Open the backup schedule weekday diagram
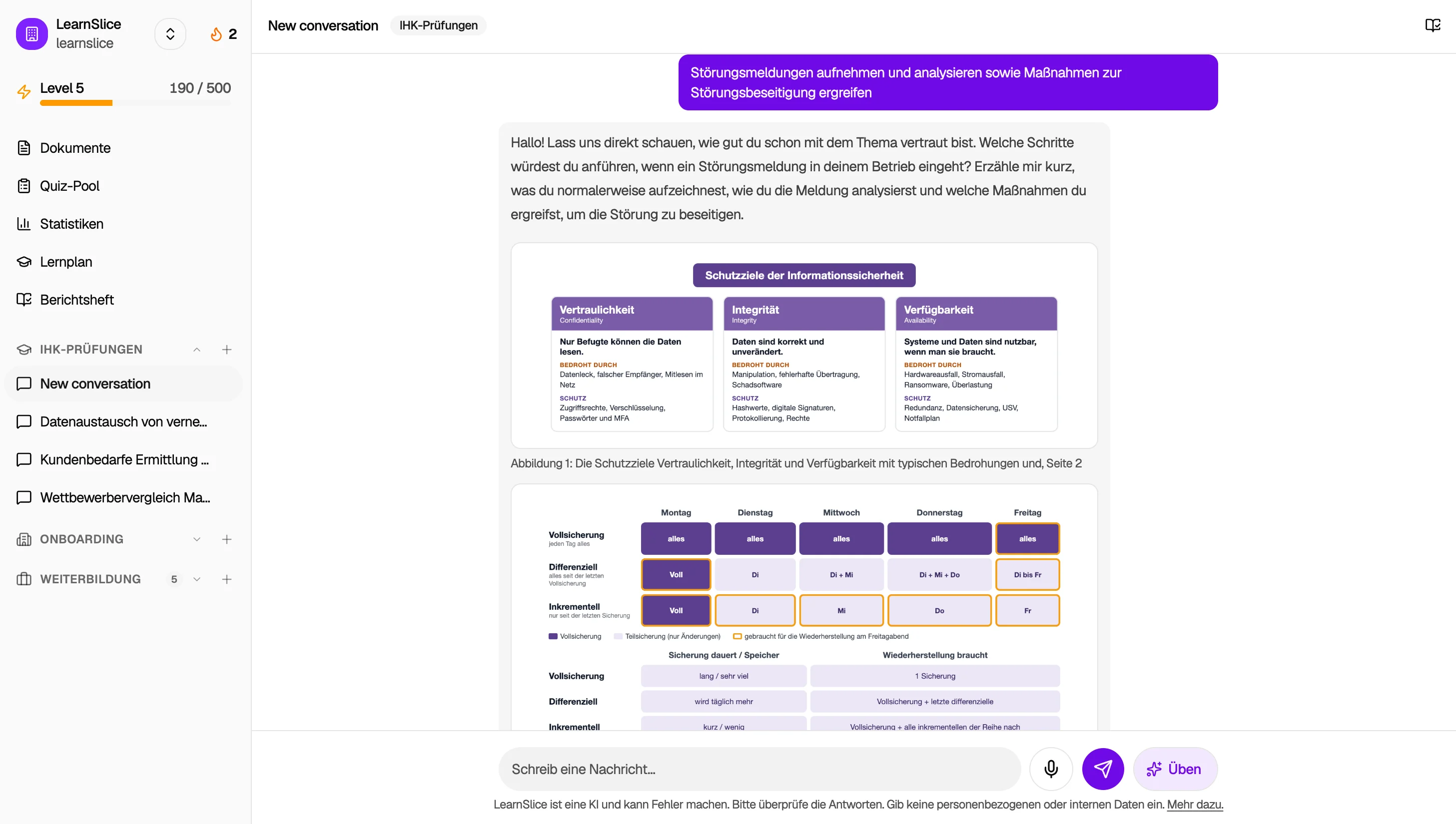 pyautogui.click(x=804, y=607)
